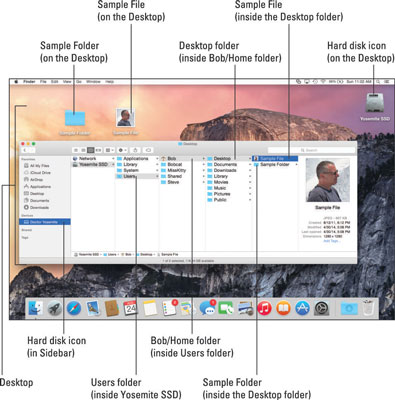The width and height of the screenshot is (395, 400).
Task: Open the Edit menu
Action: [55, 82]
